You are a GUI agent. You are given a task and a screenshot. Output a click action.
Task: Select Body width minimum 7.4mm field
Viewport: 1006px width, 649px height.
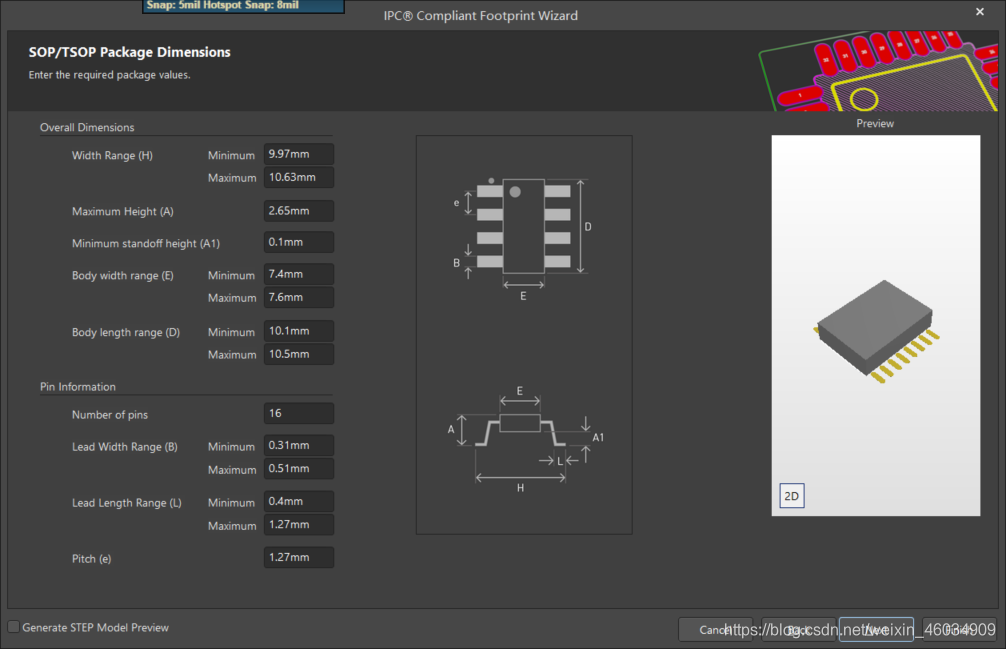coord(298,274)
